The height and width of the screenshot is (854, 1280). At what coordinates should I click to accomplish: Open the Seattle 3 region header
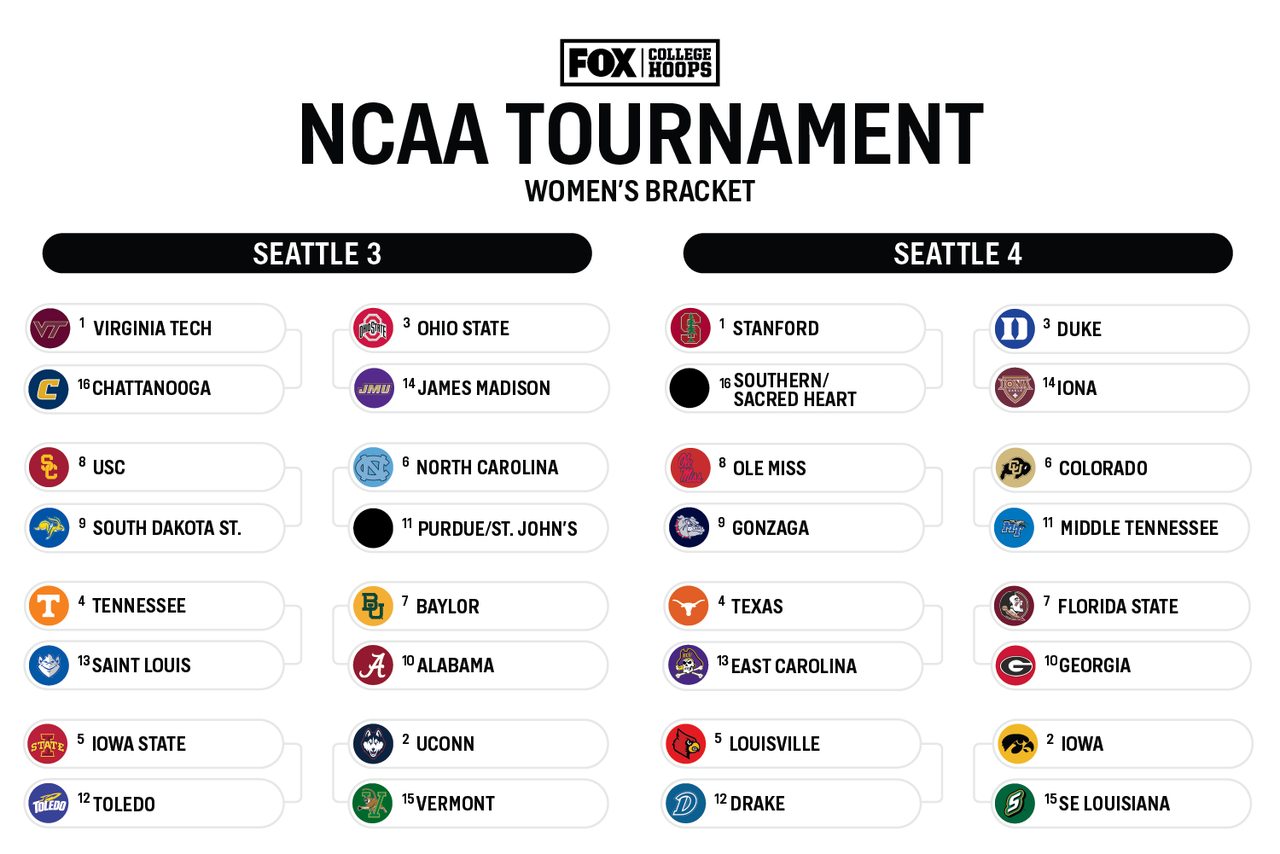click(317, 253)
